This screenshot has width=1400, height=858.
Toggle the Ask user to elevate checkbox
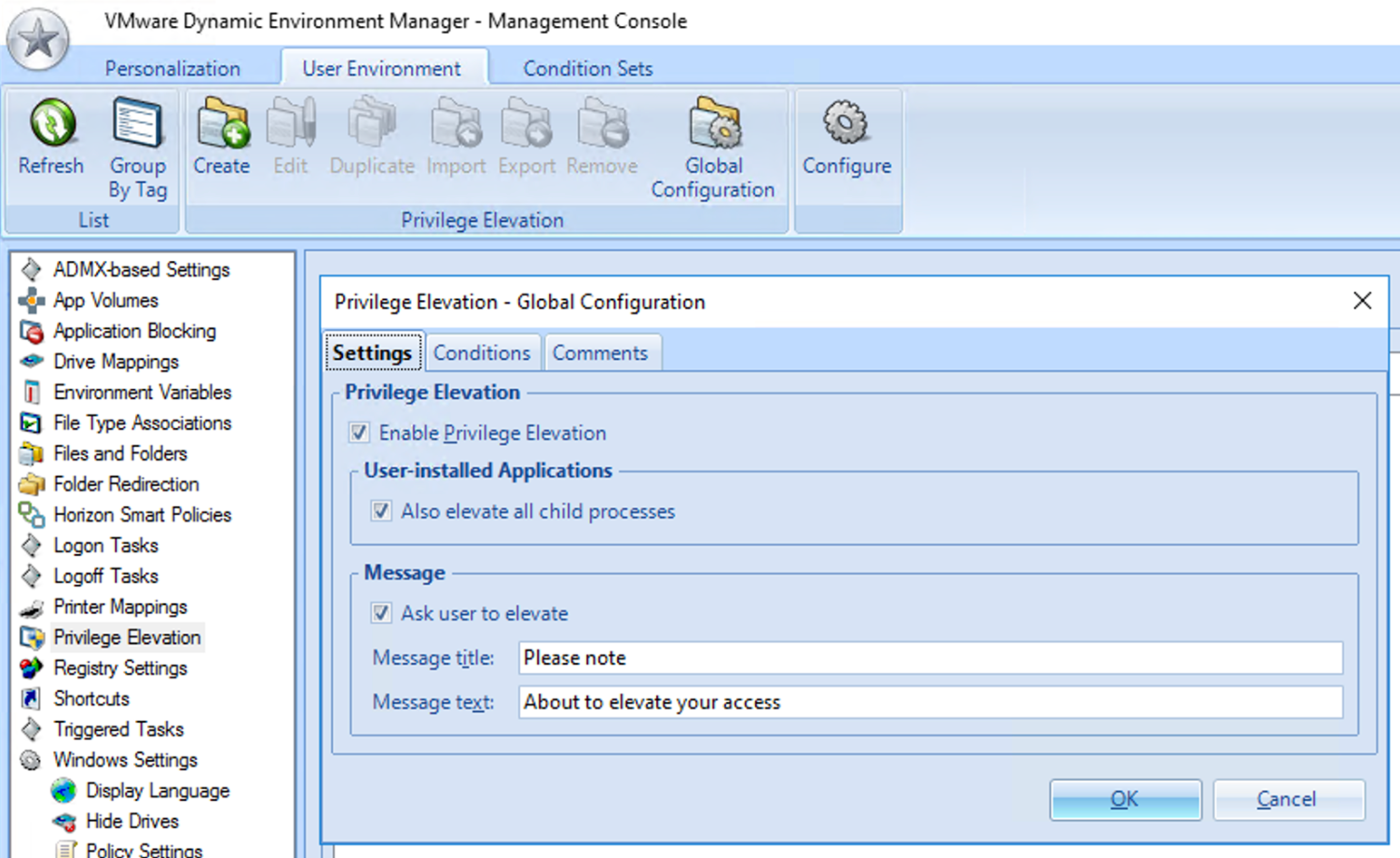(x=381, y=614)
